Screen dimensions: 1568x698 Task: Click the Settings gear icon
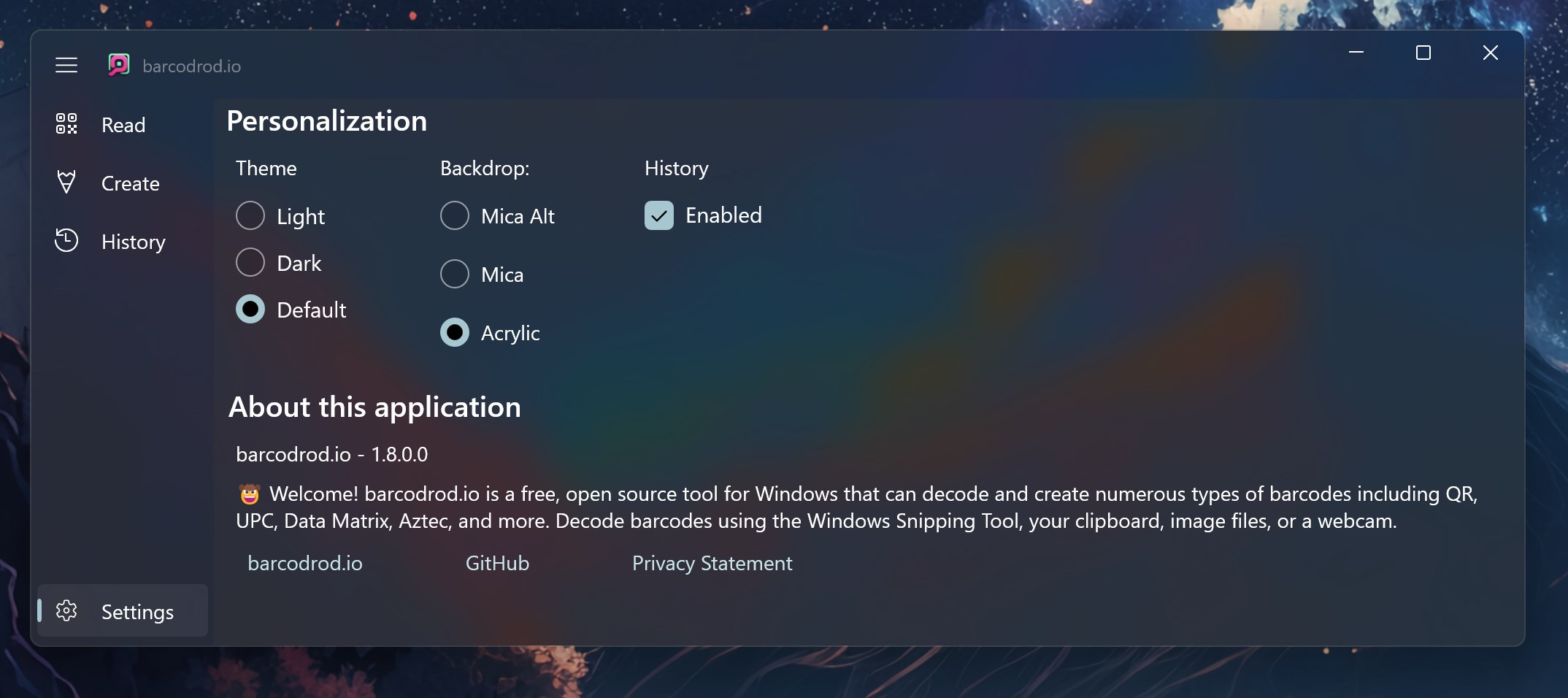pyautogui.click(x=66, y=610)
